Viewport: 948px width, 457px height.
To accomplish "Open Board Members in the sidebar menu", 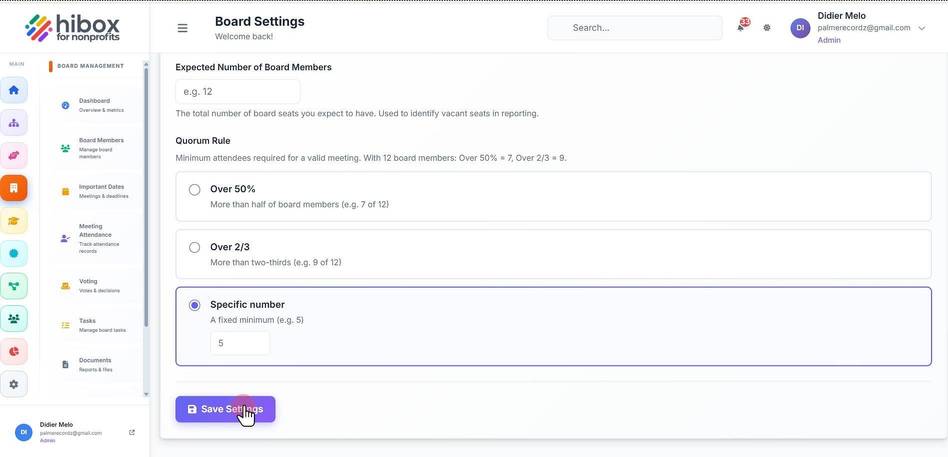I will 94,148.
